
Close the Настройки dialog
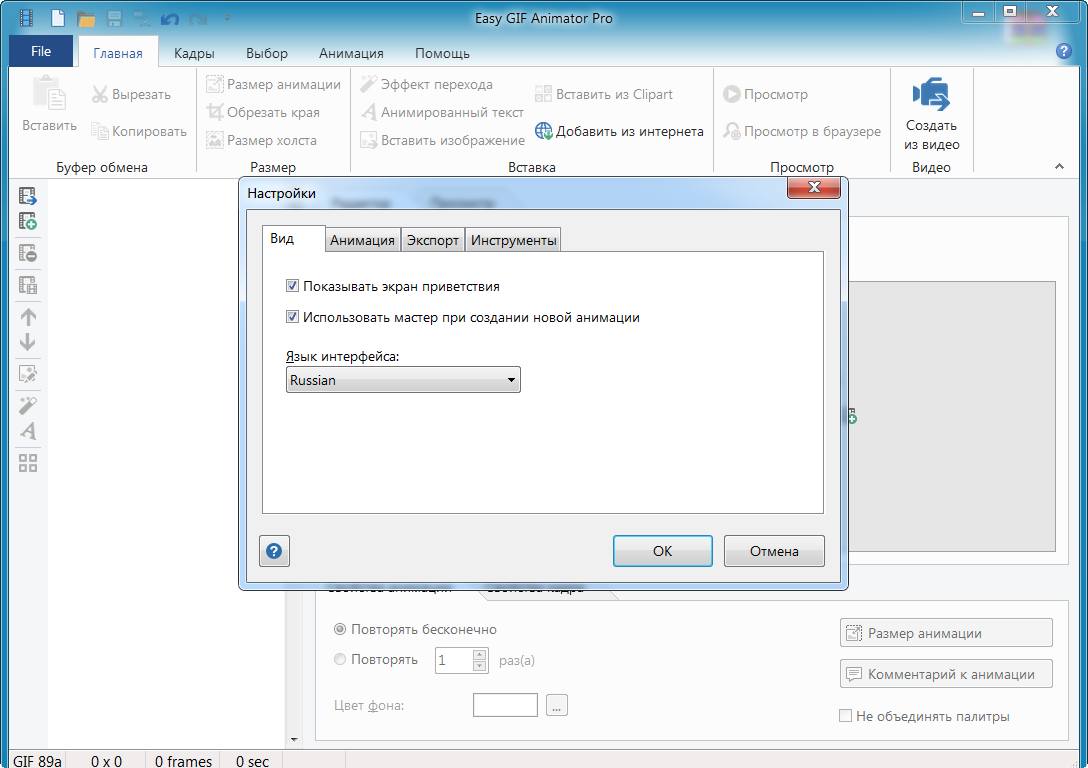click(814, 187)
